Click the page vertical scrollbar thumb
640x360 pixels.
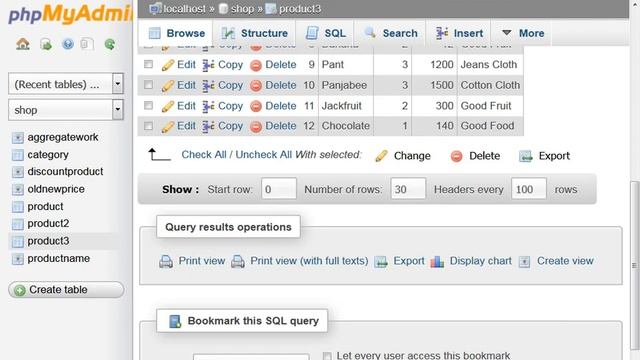click(x=635, y=265)
